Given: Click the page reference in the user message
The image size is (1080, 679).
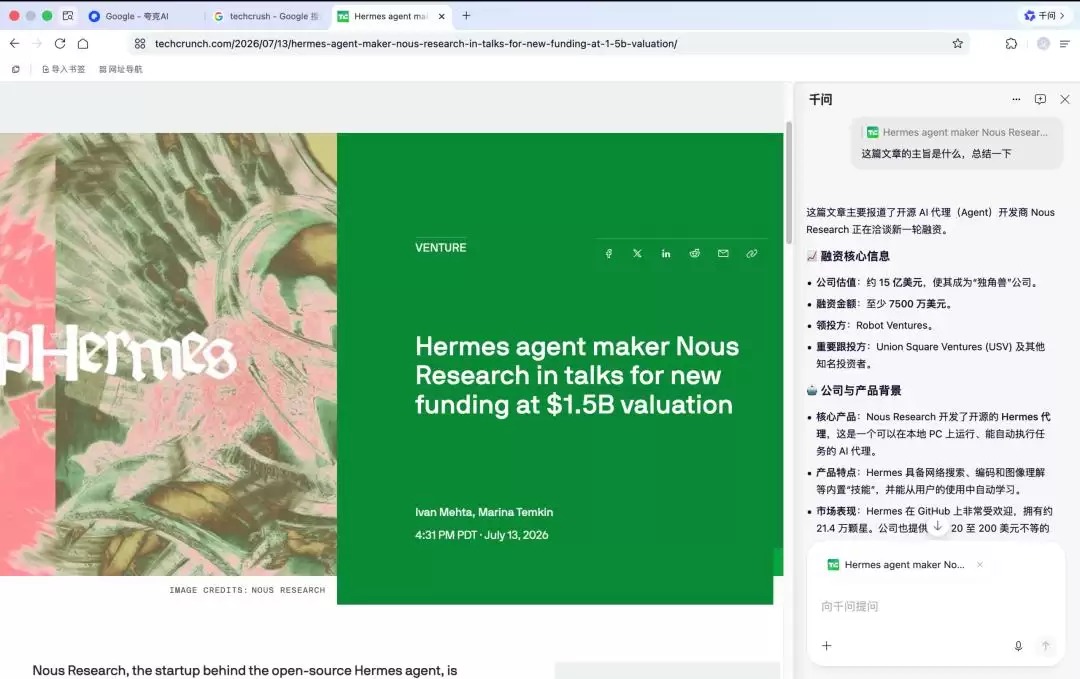Looking at the screenshot, I should click(957, 132).
